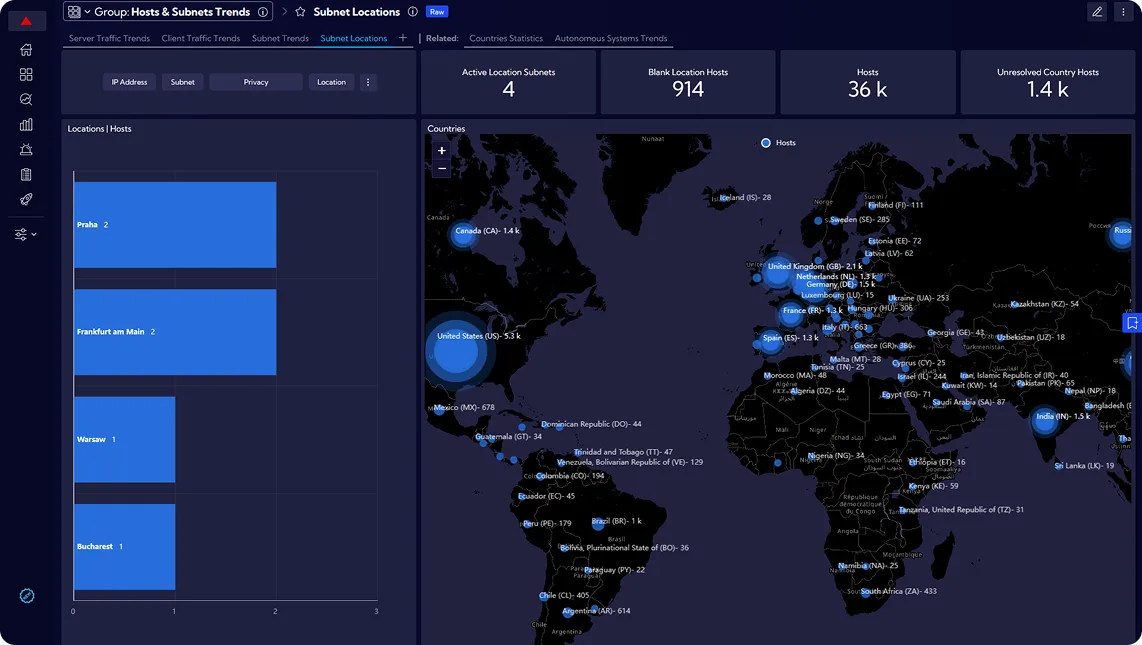Open the Countries Statistics related tab

click(x=506, y=38)
